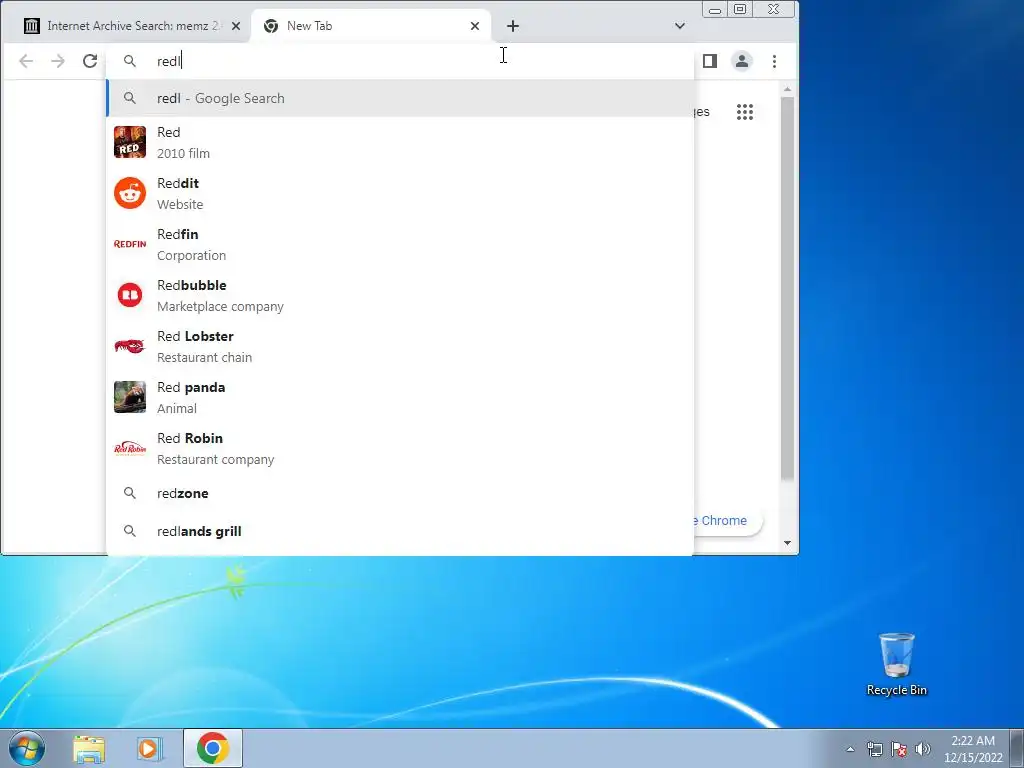Viewport: 1024px width, 768px height.
Task: Click the Customize Chrome button
Action: [x=726, y=520]
